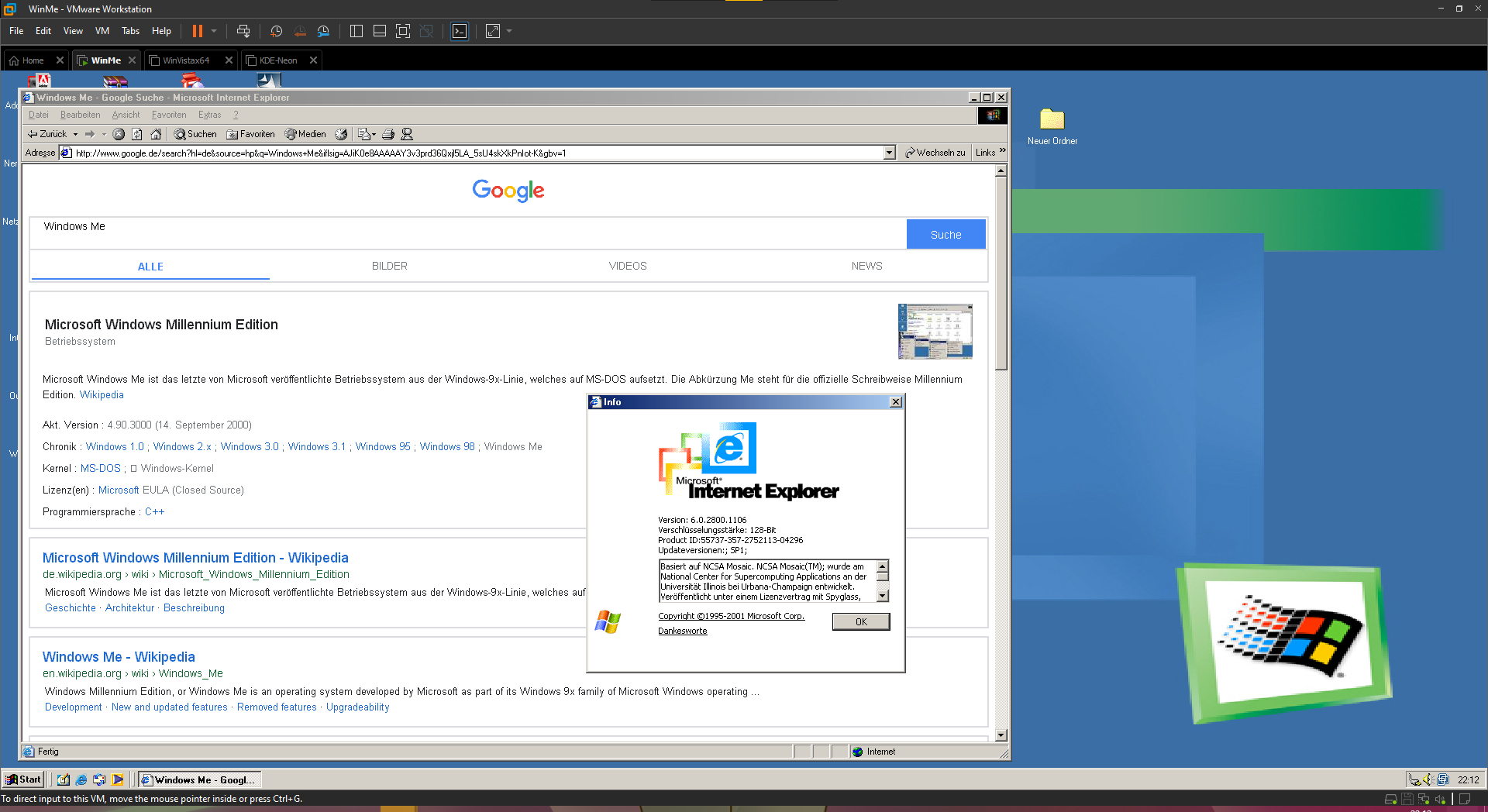The width and height of the screenshot is (1488, 812).
Task: Open the C++ programming language link
Action: (154, 511)
